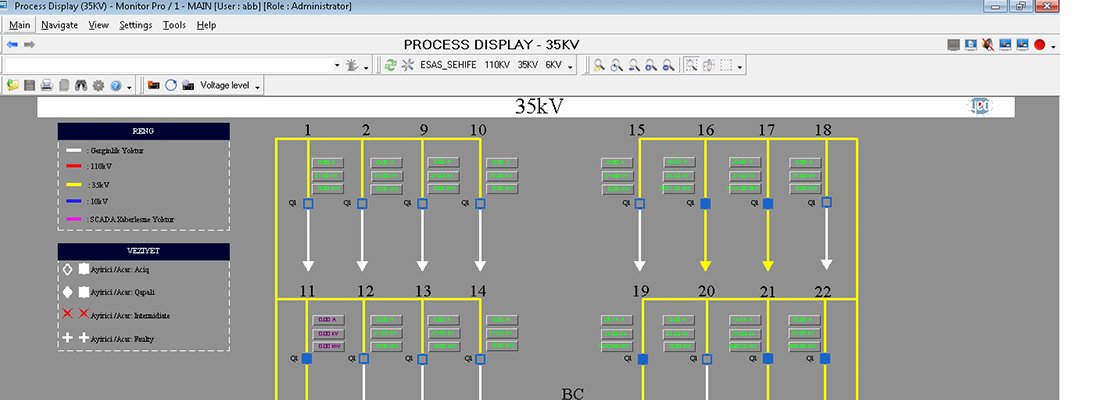Toggle the Q1 breaker on feeder 16
This screenshot has width=1100, height=400.
[x=706, y=203]
